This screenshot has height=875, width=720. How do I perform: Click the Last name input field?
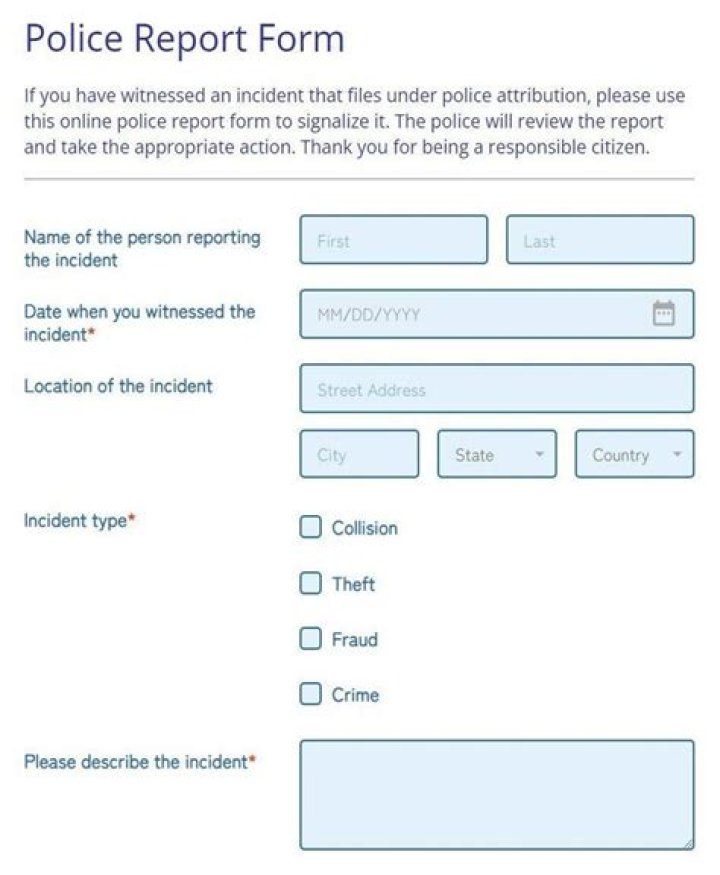pos(599,241)
